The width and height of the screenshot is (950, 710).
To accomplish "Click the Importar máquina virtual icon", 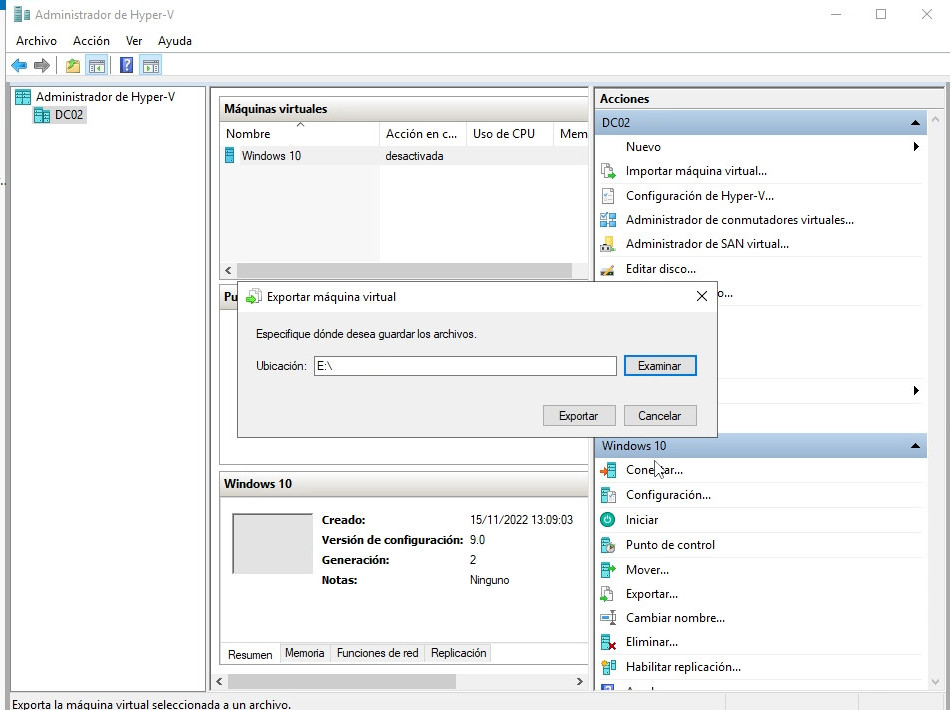I will pos(607,171).
